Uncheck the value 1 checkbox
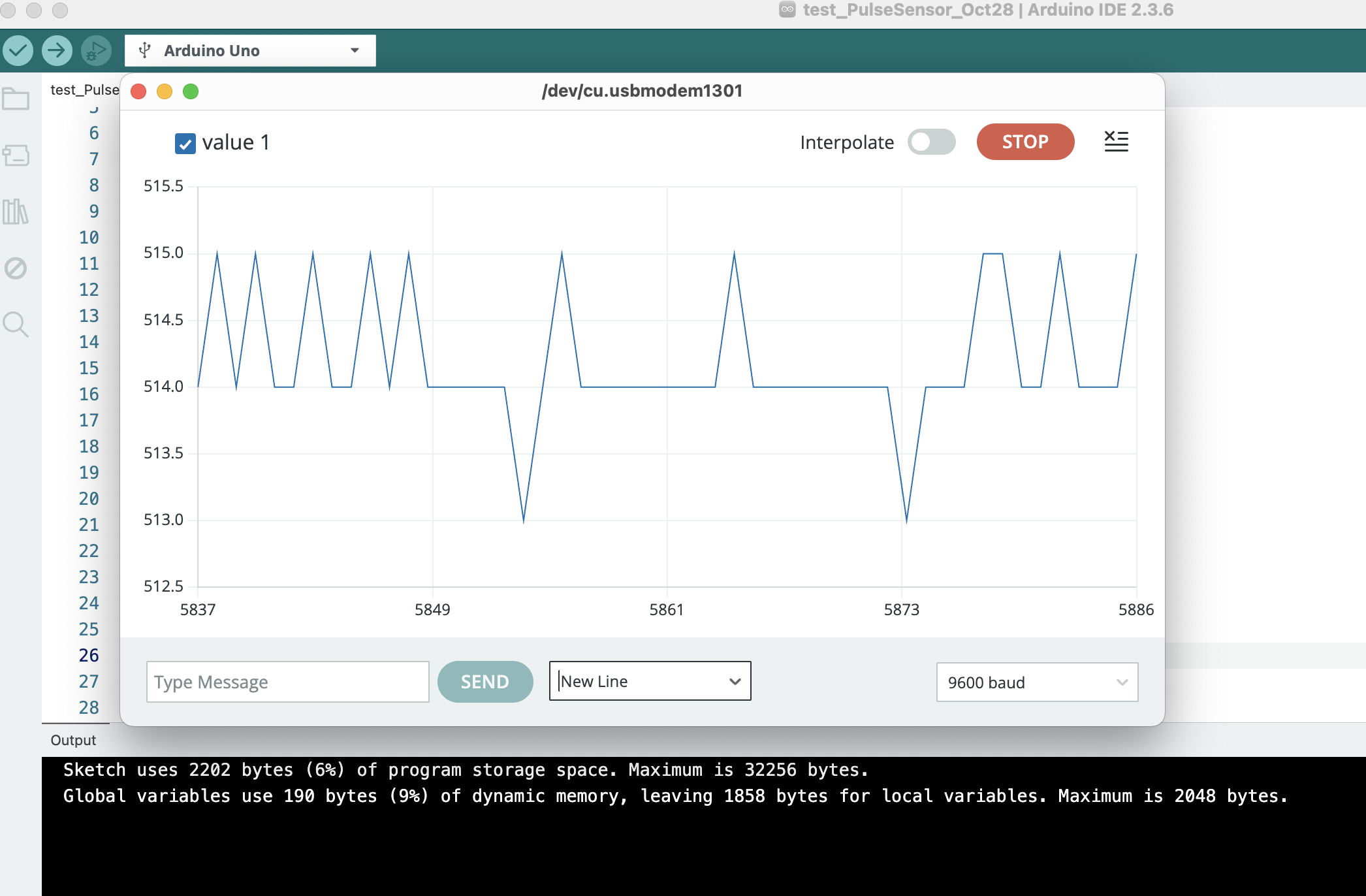The width and height of the screenshot is (1366, 896). coord(185,144)
